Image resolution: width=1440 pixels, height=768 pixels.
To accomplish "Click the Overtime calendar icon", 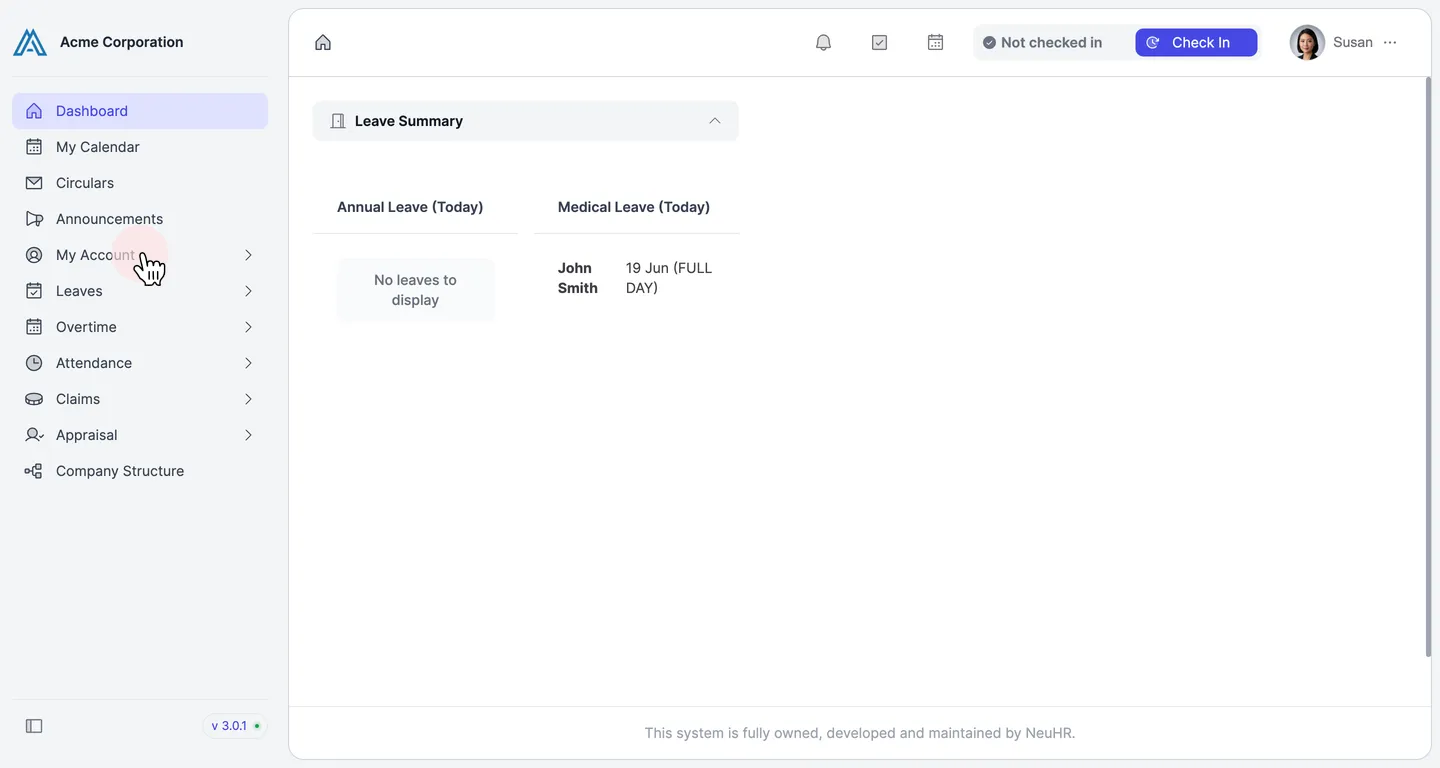I will click(x=34, y=327).
